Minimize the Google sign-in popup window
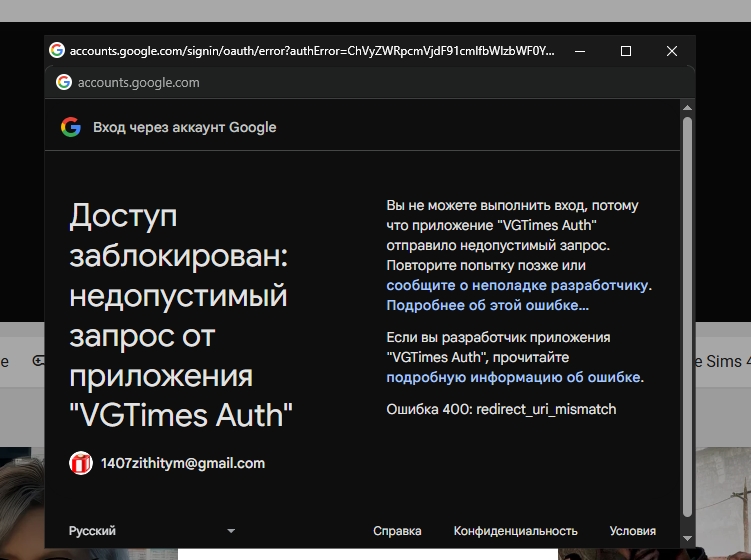751x560 pixels. [580, 51]
